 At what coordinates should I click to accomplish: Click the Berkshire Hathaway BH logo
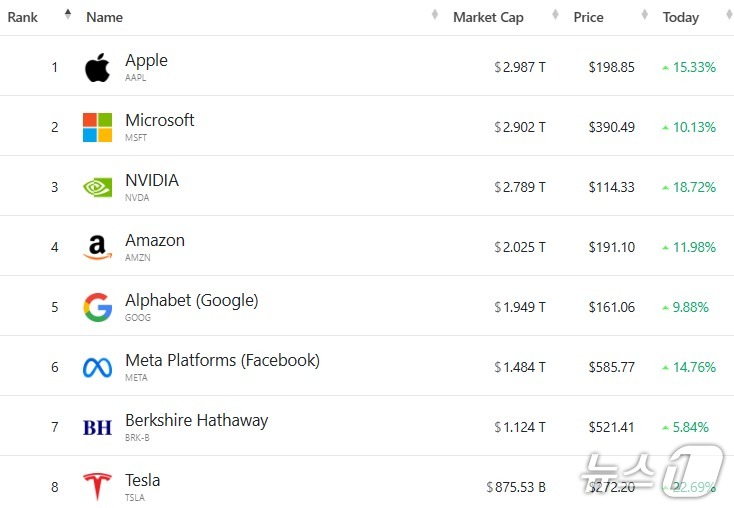click(97, 427)
